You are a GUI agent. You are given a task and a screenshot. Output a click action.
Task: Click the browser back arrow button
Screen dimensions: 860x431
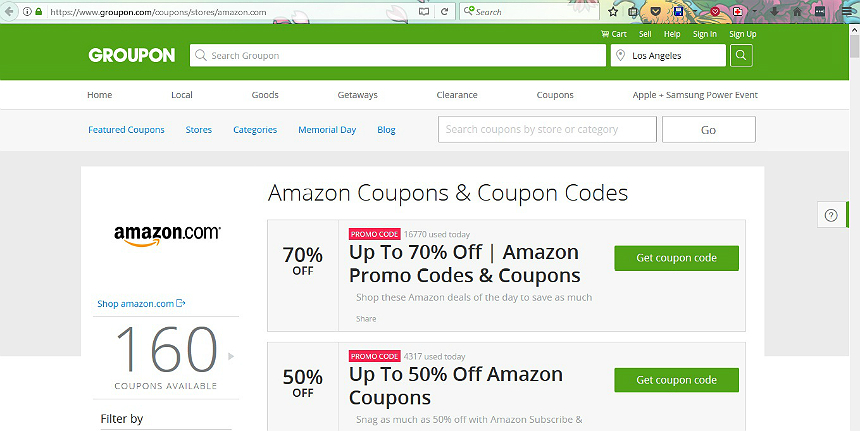(x=8, y=11)
